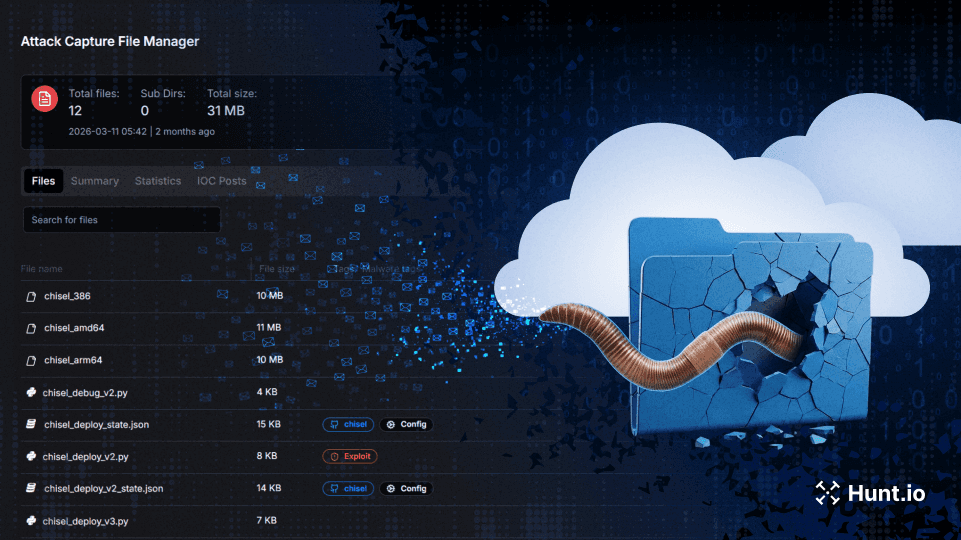Click the Sub Dirs value 0
The image size is (961, 540).
(x=145, y=111)
